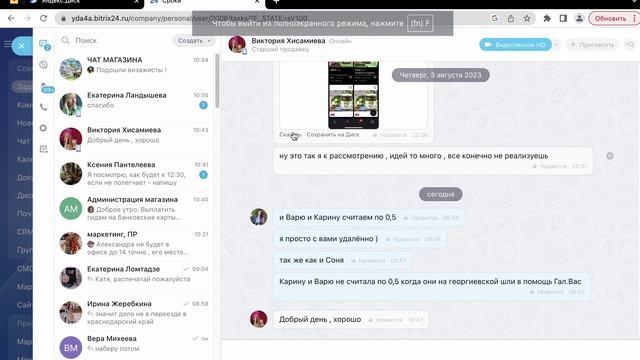Open the ЧАТ МАГАЗИНА conversation
Image resolution: width=640 pixels, height=360 pixels.
pos(134,69)
